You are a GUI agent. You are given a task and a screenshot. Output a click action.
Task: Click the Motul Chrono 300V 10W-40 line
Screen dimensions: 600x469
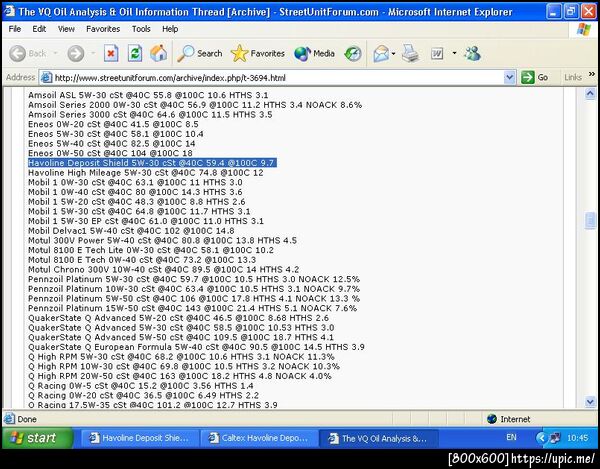coord(163,270)
